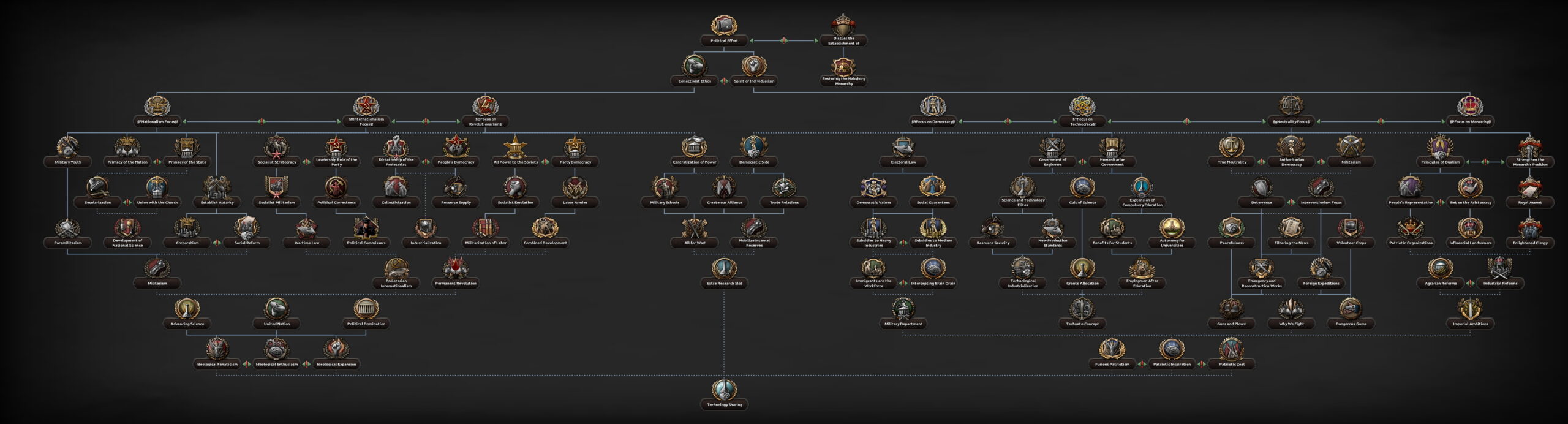Click the United Nation label
Viewport: 1568px width, 424px height.
pyautogui.click(x=277, y=324)
